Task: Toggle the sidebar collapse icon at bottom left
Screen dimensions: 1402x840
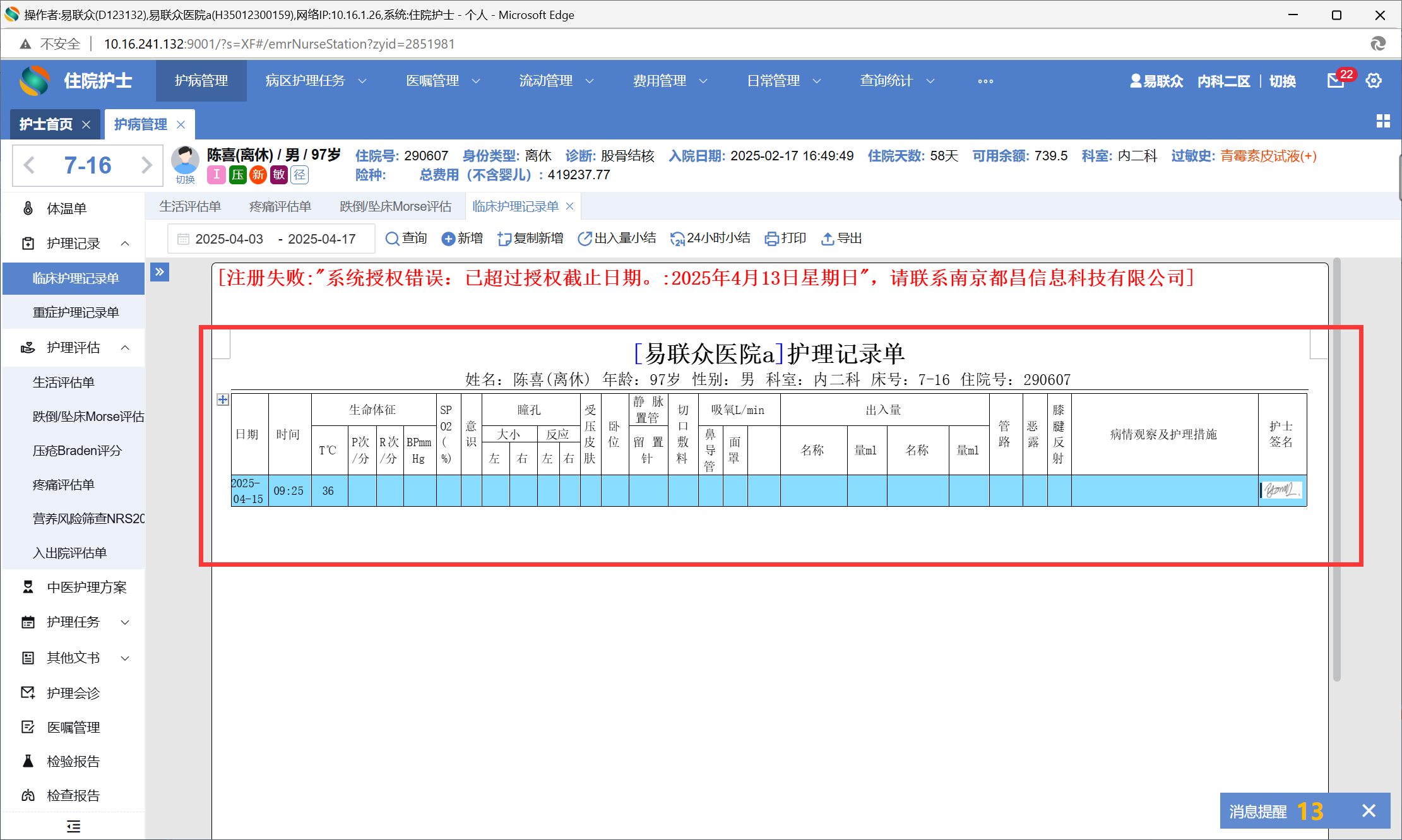Action: coord(73,826)
